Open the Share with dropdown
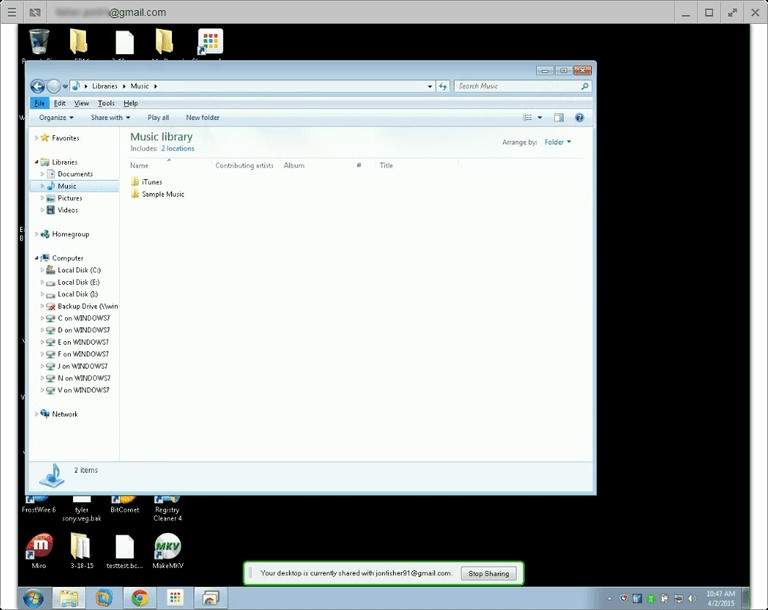Viewport: 768px width, 610px height. point(110,118)
